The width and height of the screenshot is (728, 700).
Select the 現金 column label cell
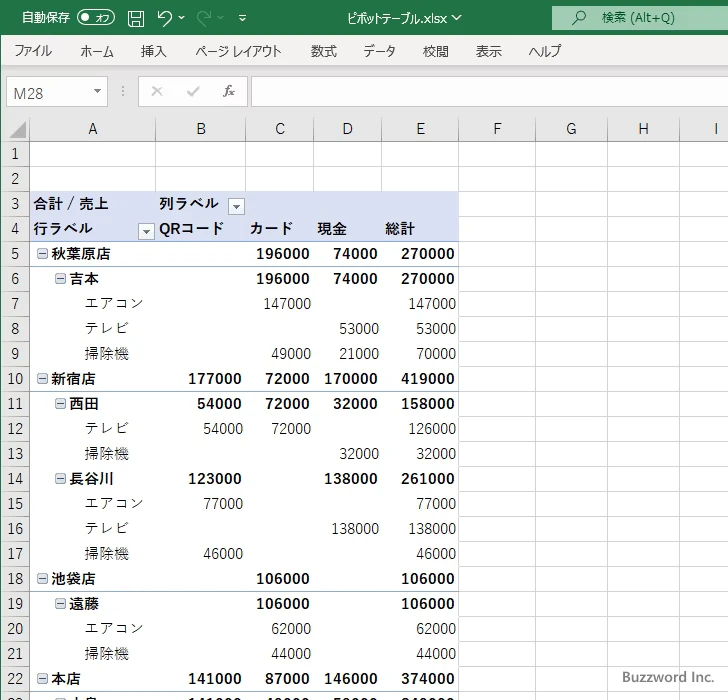(347, 228)
